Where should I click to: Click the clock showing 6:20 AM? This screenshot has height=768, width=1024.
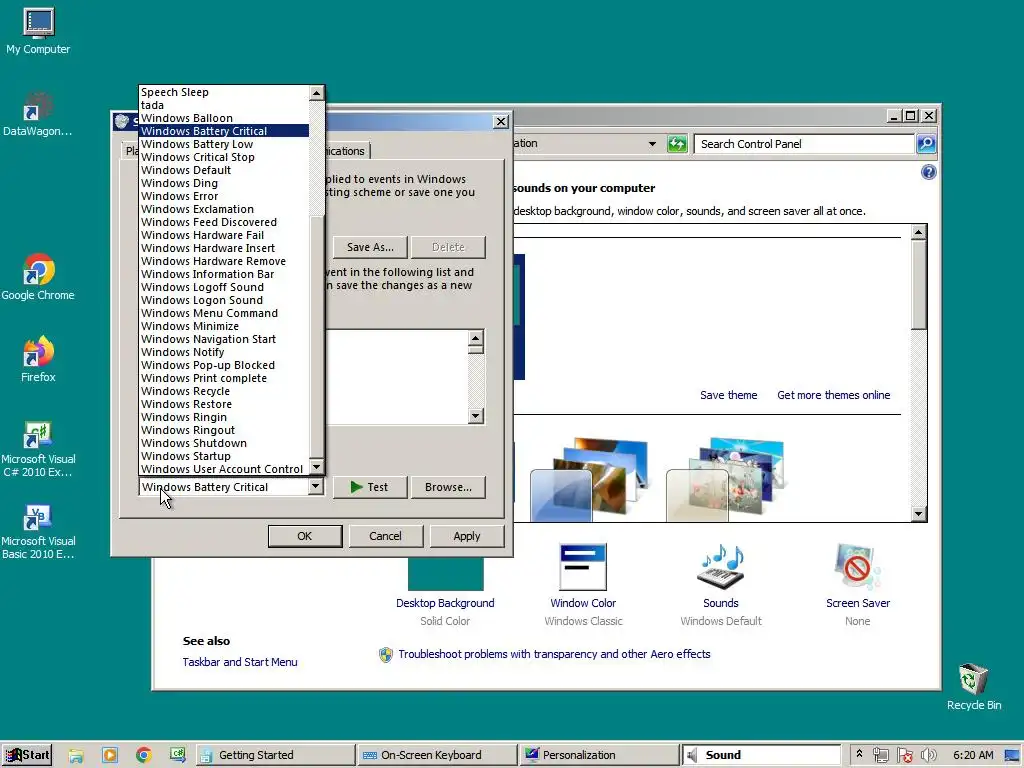(973, 755)
